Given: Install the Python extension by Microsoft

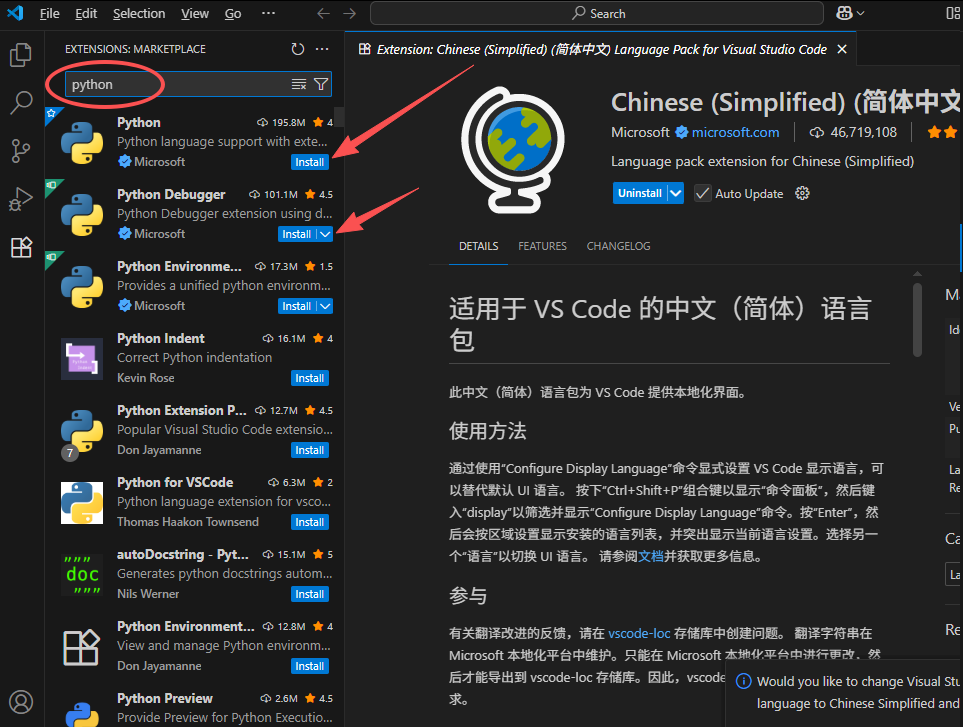Looking at the screenshot, I should (310, 162).
